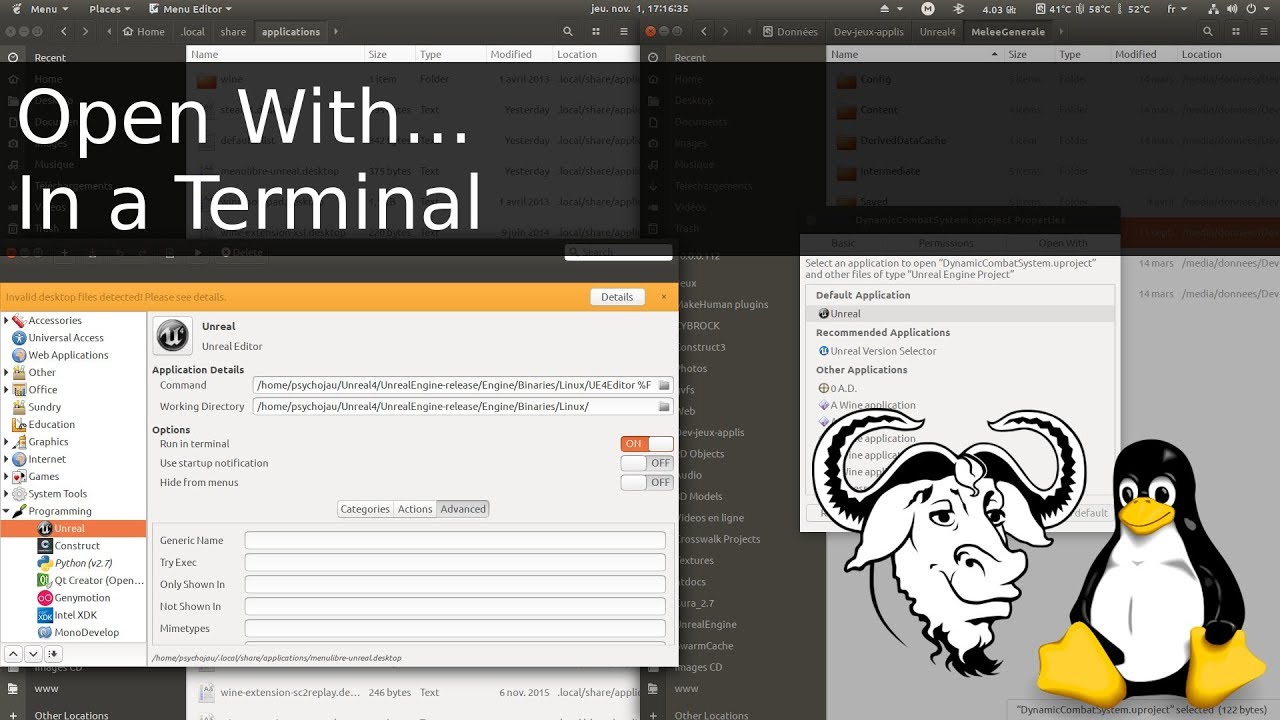Open the MEGA indicator in top bar

[x=927, y=9]
